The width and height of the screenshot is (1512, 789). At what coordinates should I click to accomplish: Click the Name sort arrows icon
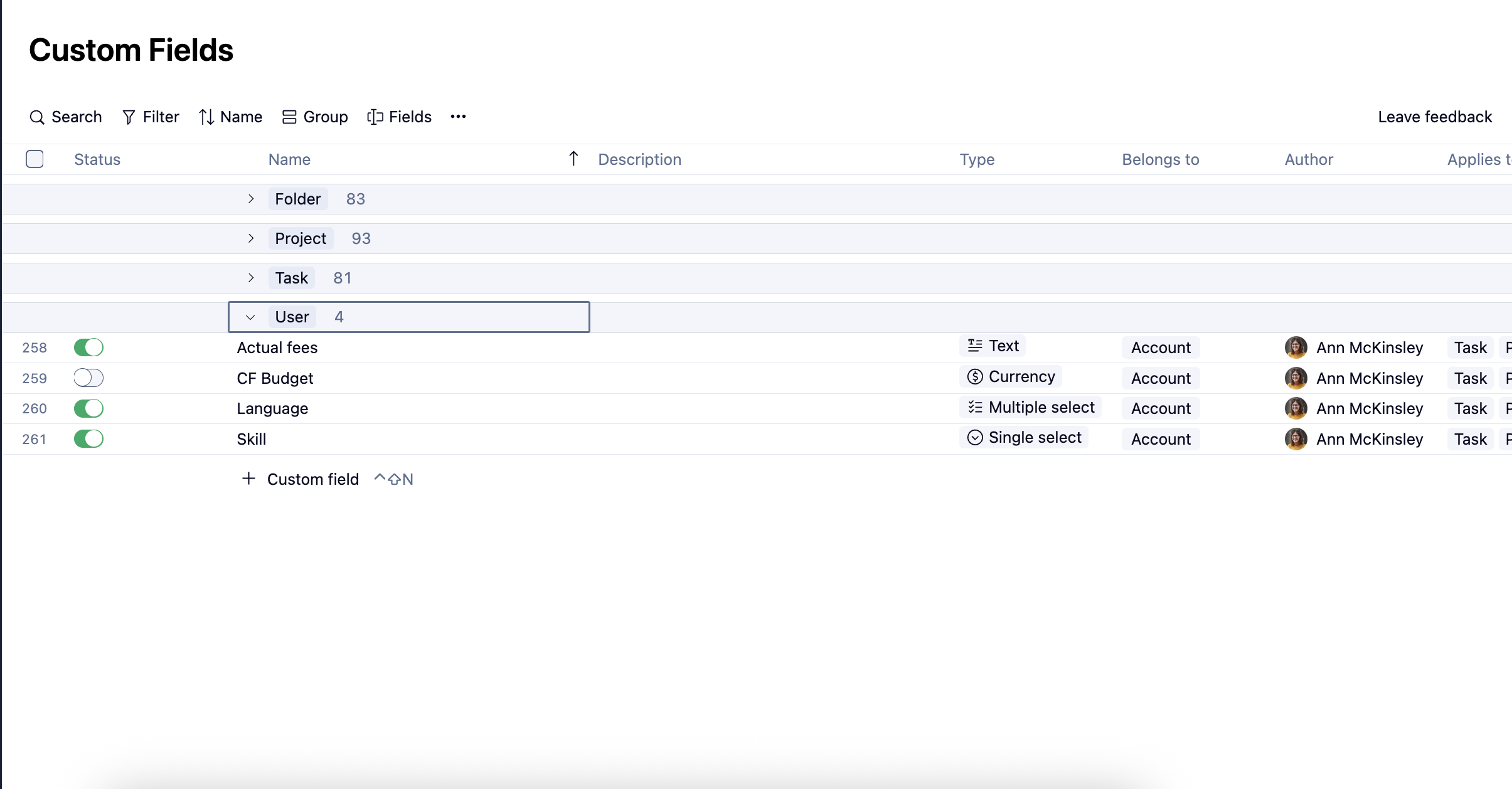click(x=206, y=117)
